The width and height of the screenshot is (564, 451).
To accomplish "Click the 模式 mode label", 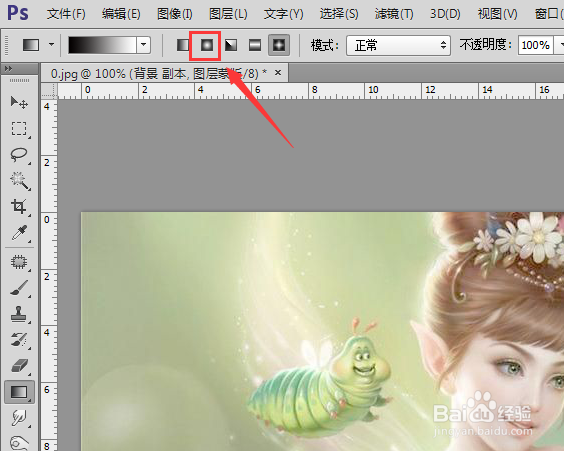I will 325,45.
